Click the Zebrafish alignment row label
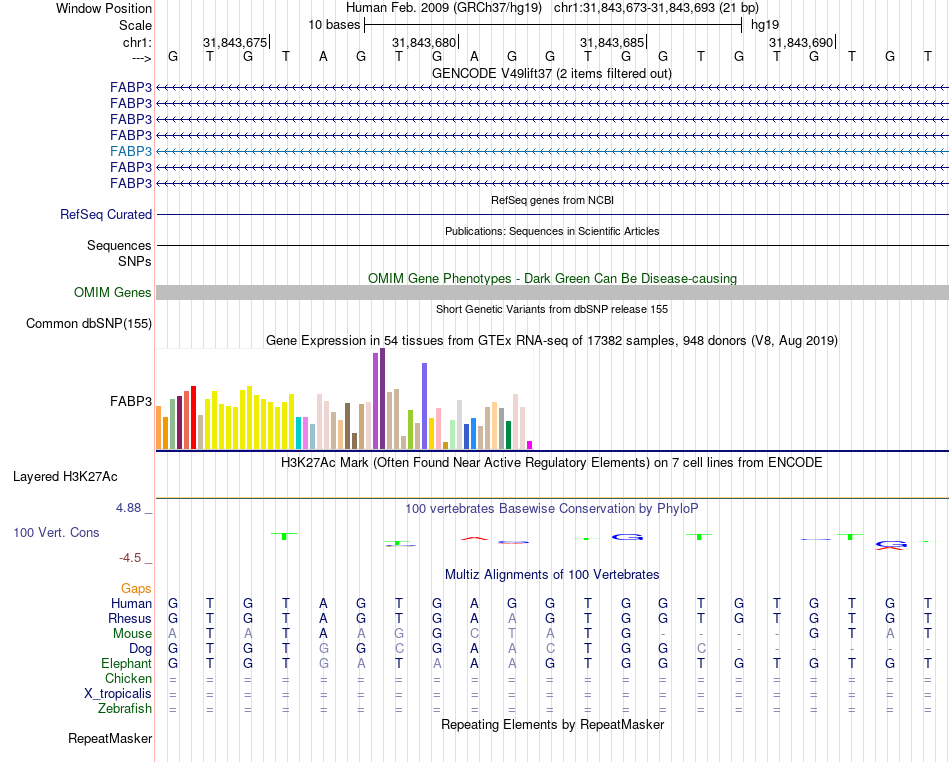 tap(125, 708)
